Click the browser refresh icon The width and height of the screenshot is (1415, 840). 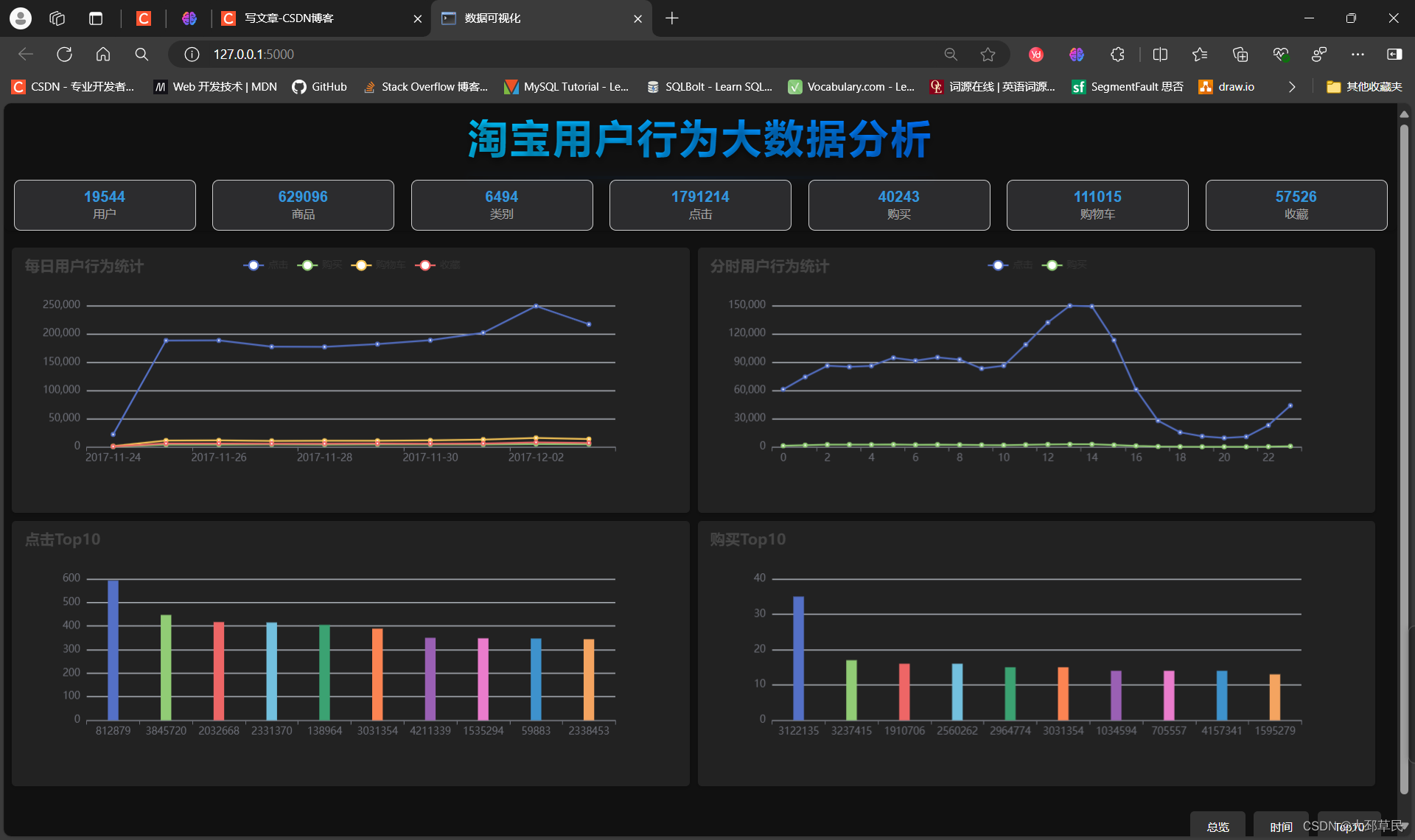(x=64, y=54)
